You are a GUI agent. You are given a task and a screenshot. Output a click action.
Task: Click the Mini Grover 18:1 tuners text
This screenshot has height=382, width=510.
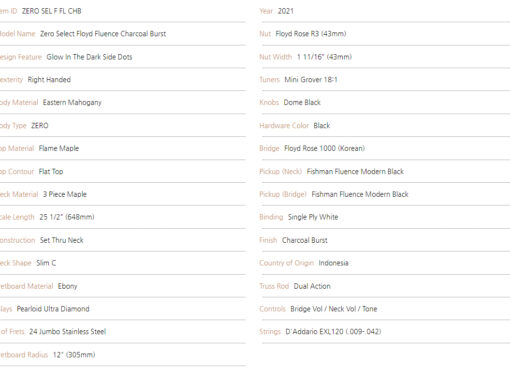click(x=311, y=80)
